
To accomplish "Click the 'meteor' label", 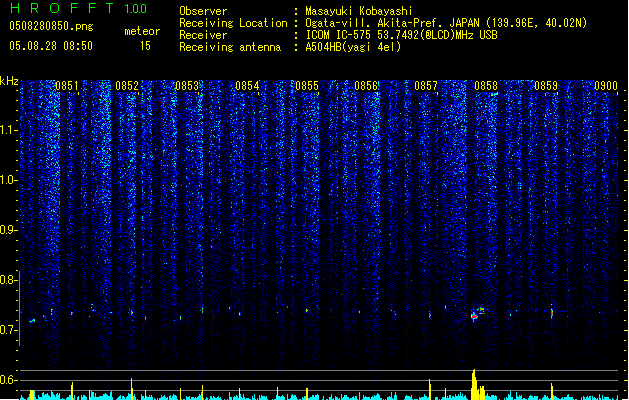I will coord(142,31).
